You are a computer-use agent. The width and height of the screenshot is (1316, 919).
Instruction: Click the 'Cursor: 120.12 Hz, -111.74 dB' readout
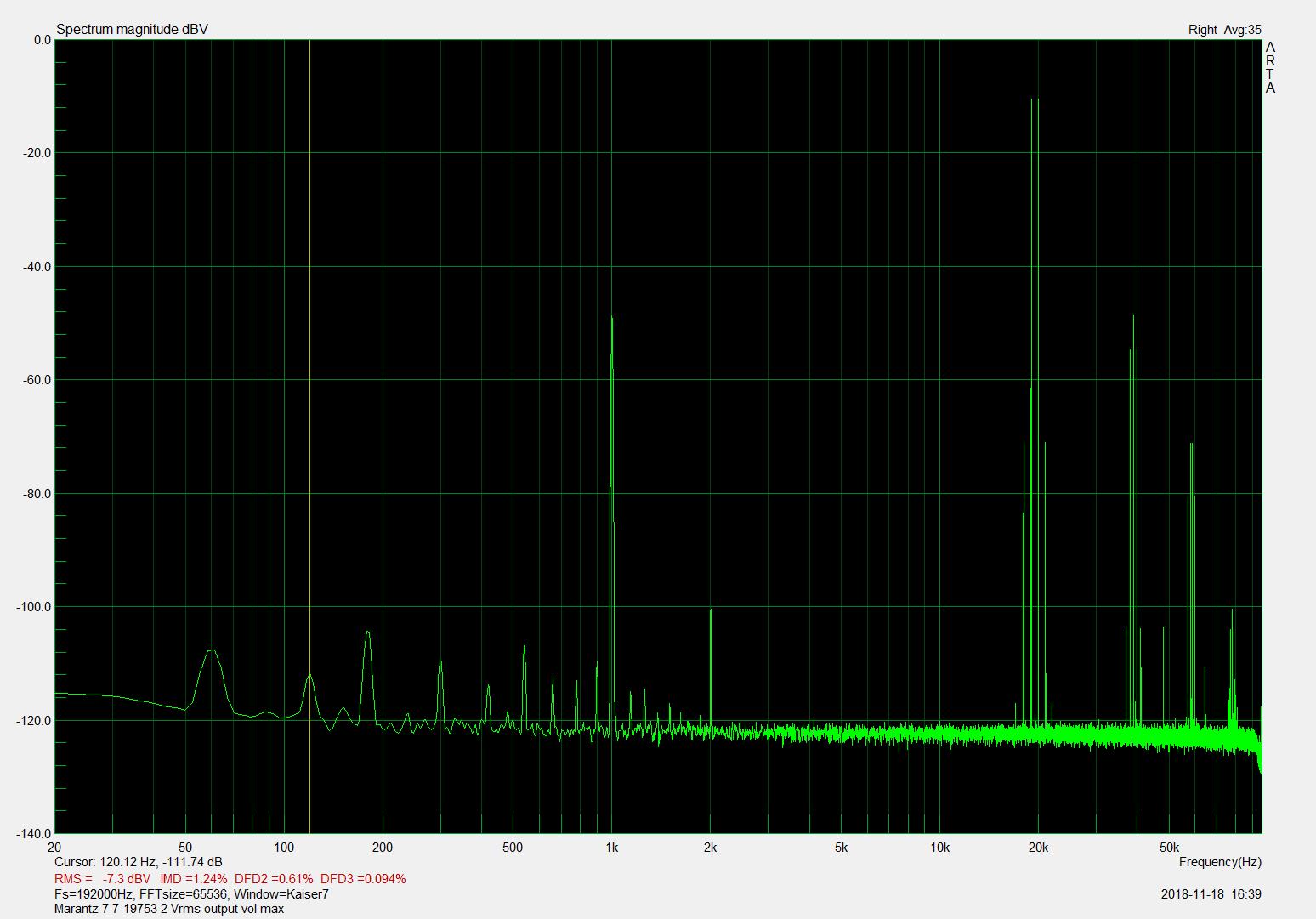point(138,862)
